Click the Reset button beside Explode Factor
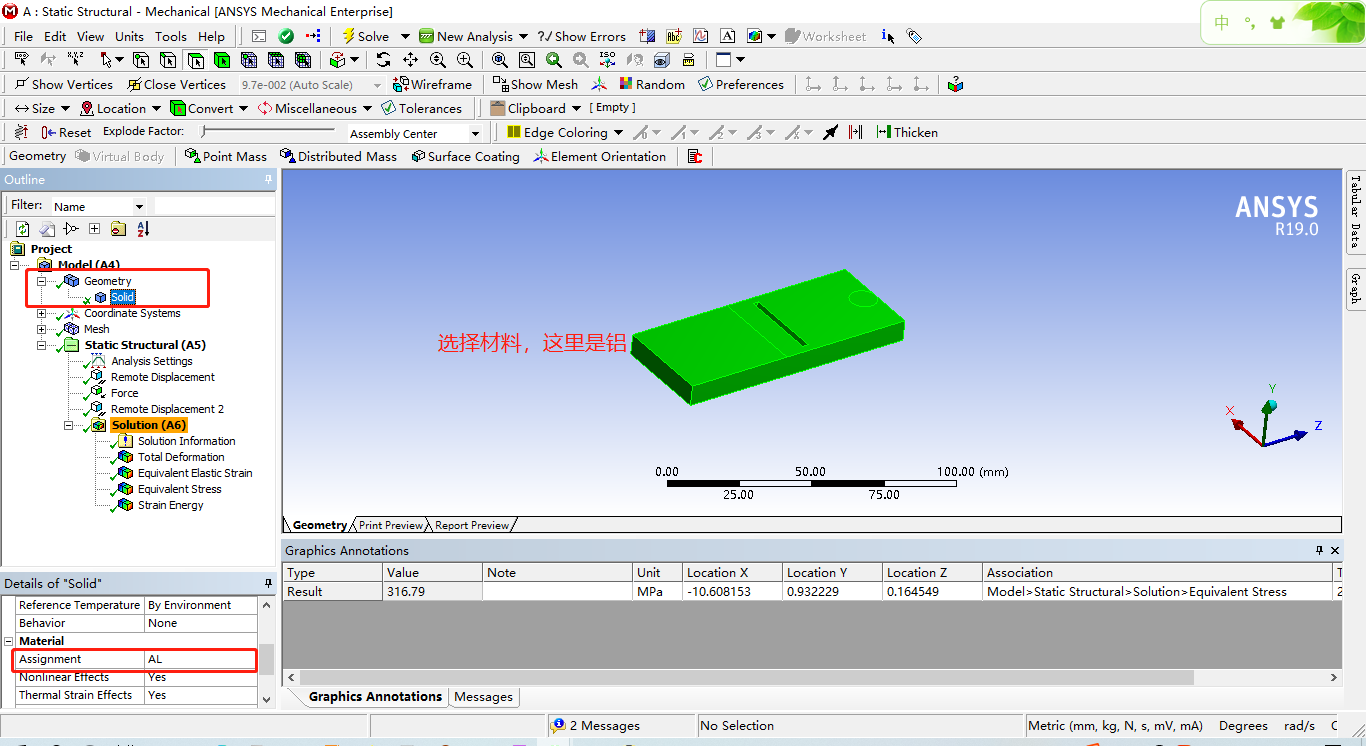1366x746 pixels. (66, 131)
